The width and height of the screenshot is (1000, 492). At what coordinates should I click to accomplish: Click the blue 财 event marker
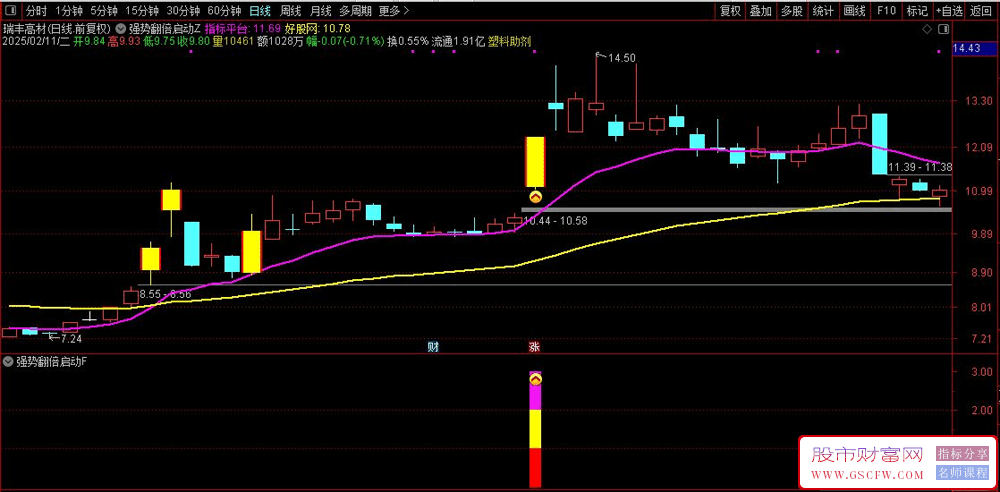[433, 347]
